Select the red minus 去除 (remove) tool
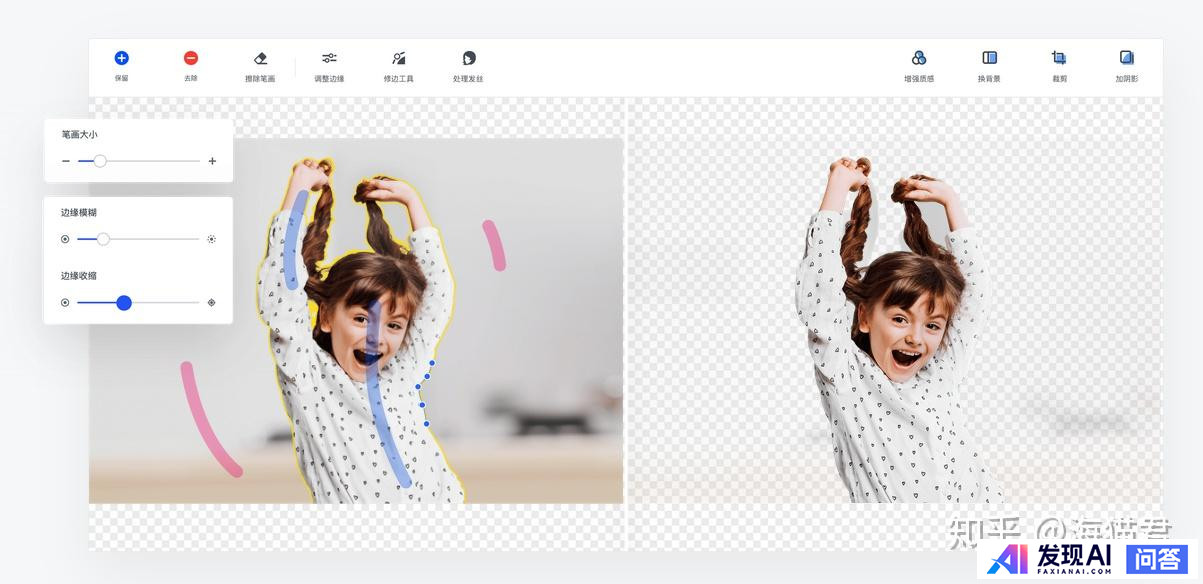Screen dimensions: 1203x584 pyautogui.click(x=191, y=59)
